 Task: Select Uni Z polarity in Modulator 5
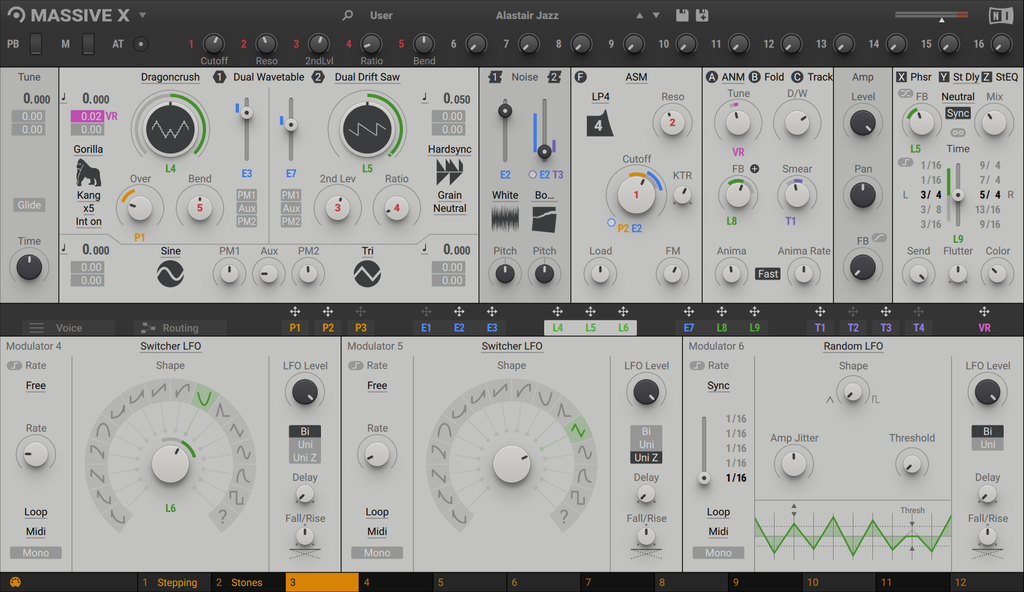pos(646,457)
